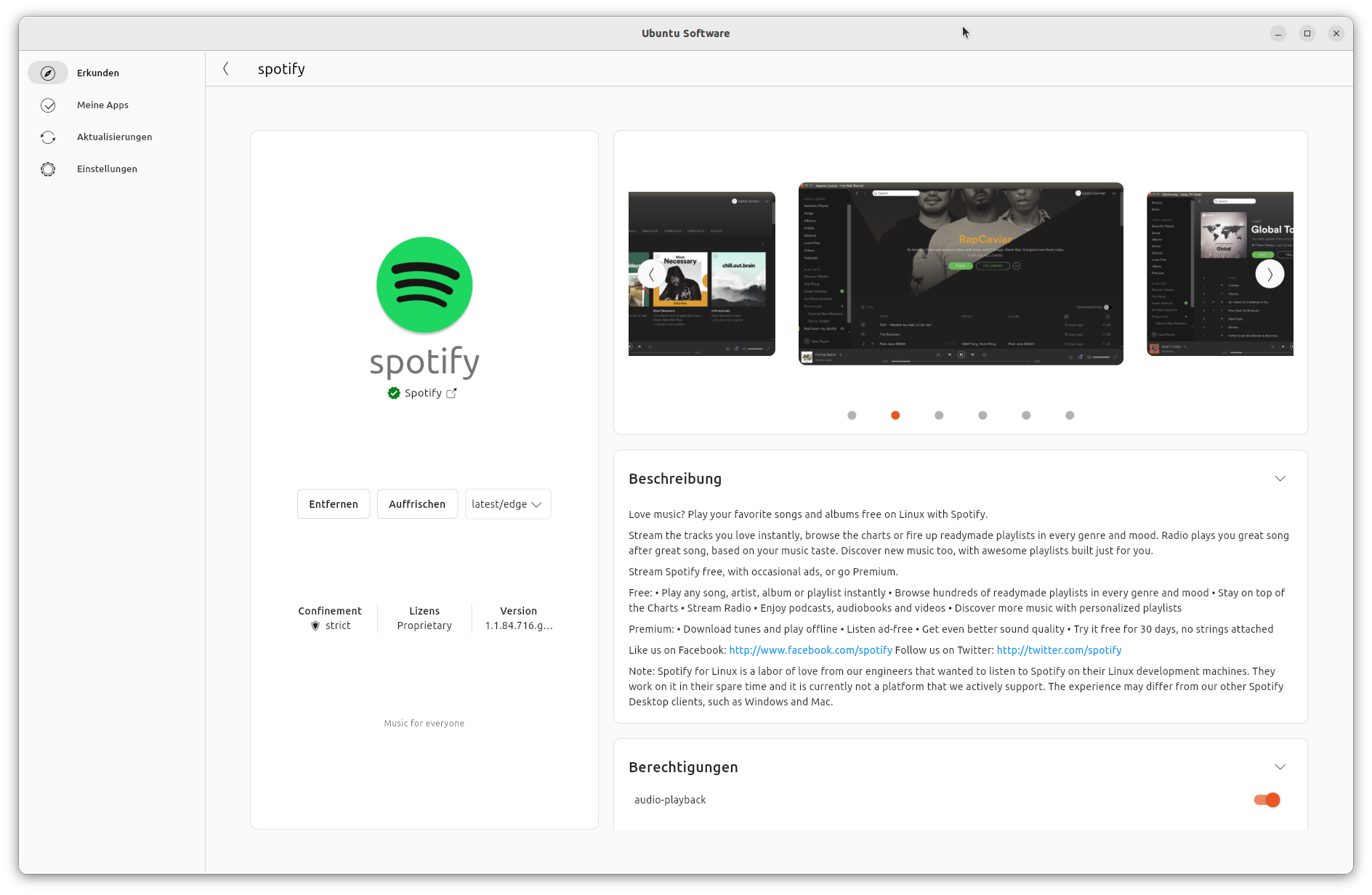Select the third carousel dot
The width and height of the screenshot is (1372, 895).
coord(939,416)
